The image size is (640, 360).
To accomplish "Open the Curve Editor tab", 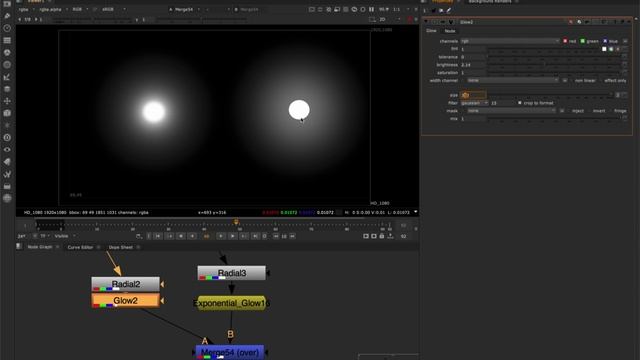I will click(x=80, y=247).
